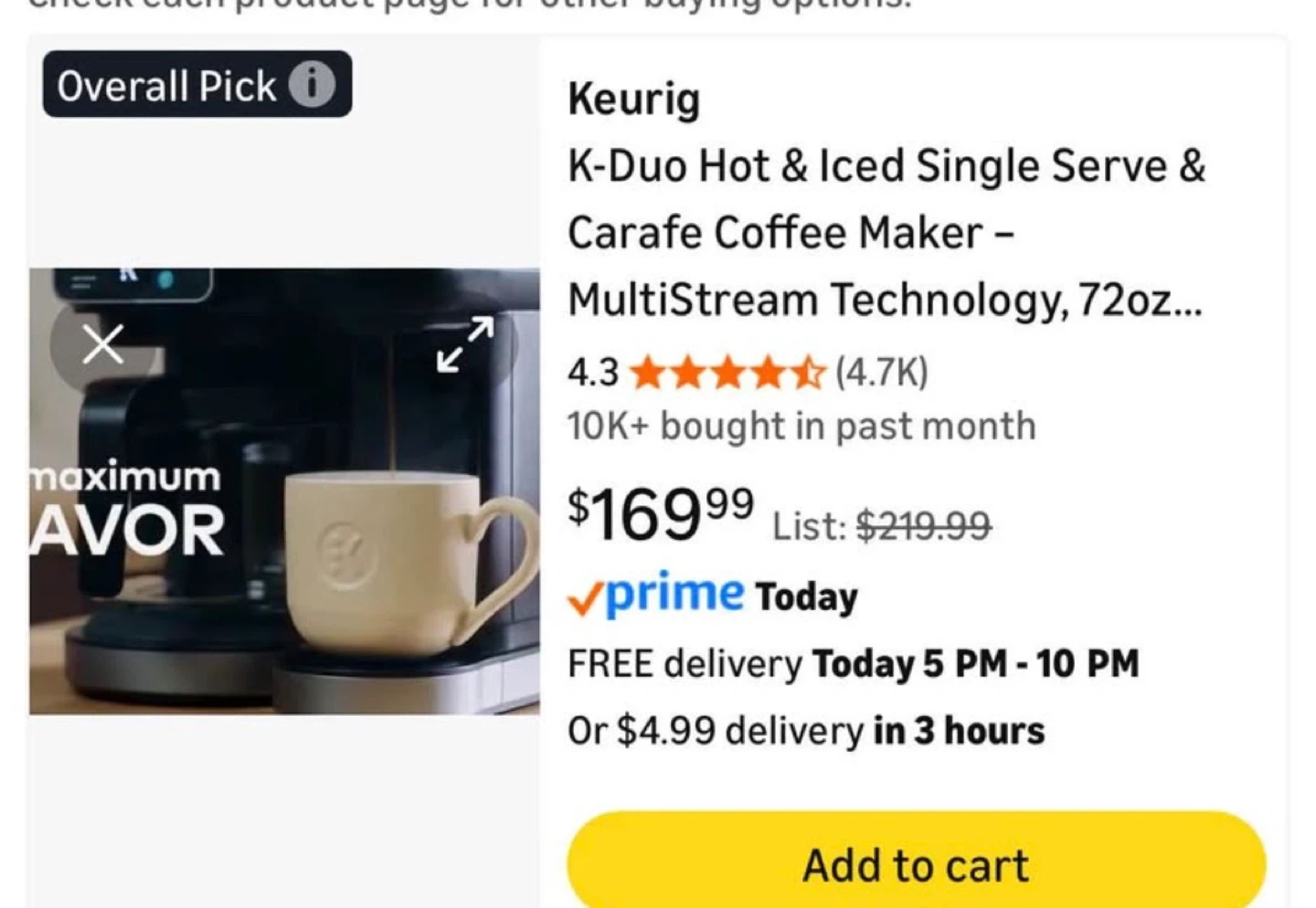This screenshot has width=1316, height=908.
Task: Open the (4.7K) reviews count
Action: click(882, 372)
